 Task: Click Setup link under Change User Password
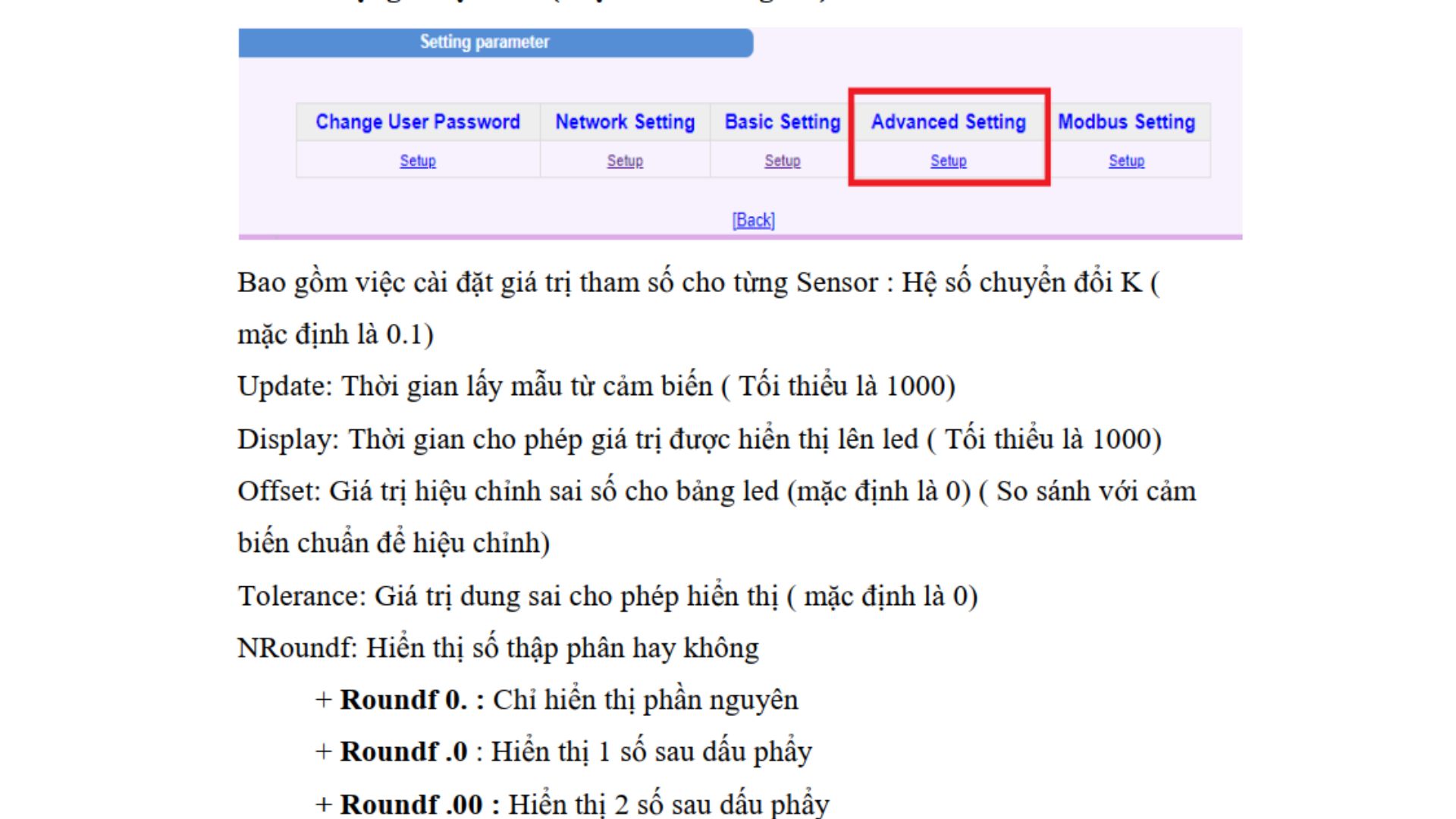[418, 161]
